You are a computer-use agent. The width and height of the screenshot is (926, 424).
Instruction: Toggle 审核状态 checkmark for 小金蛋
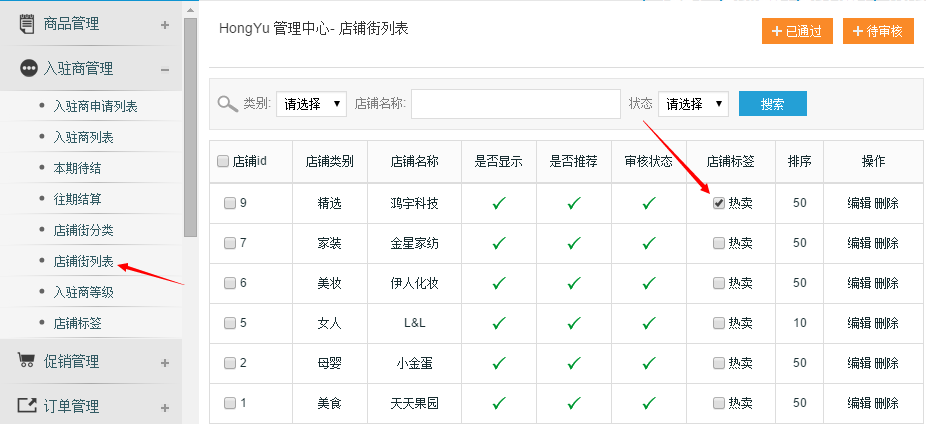[649, 363]
